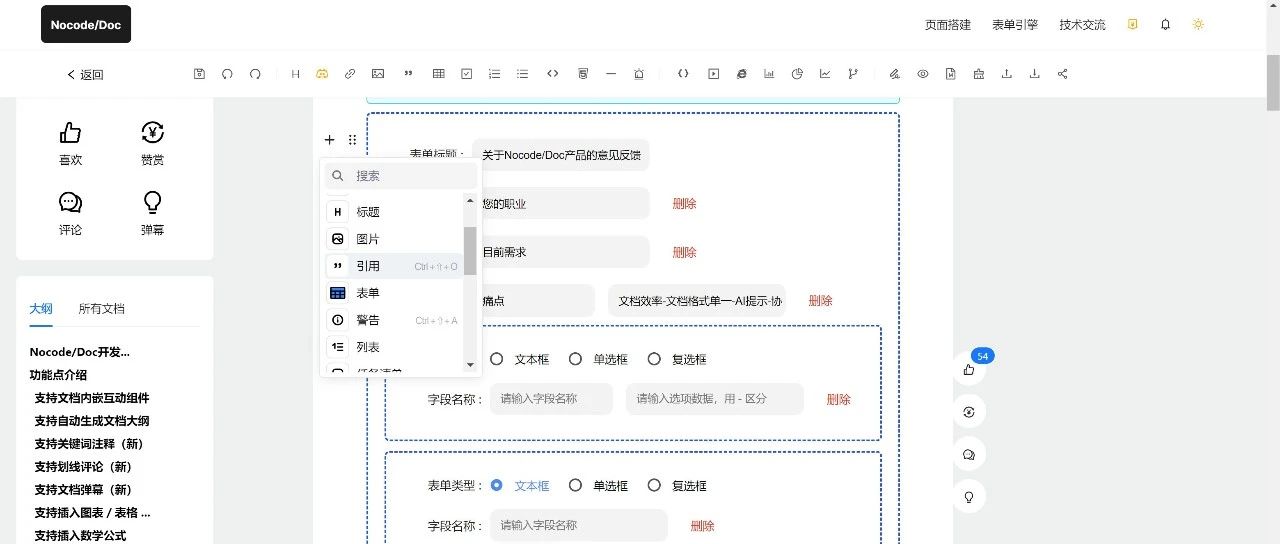Insert a hyperlink from the toolbar
This screenshot has height=544, width=1280.
pyautogui.click(x=350, y=74)
